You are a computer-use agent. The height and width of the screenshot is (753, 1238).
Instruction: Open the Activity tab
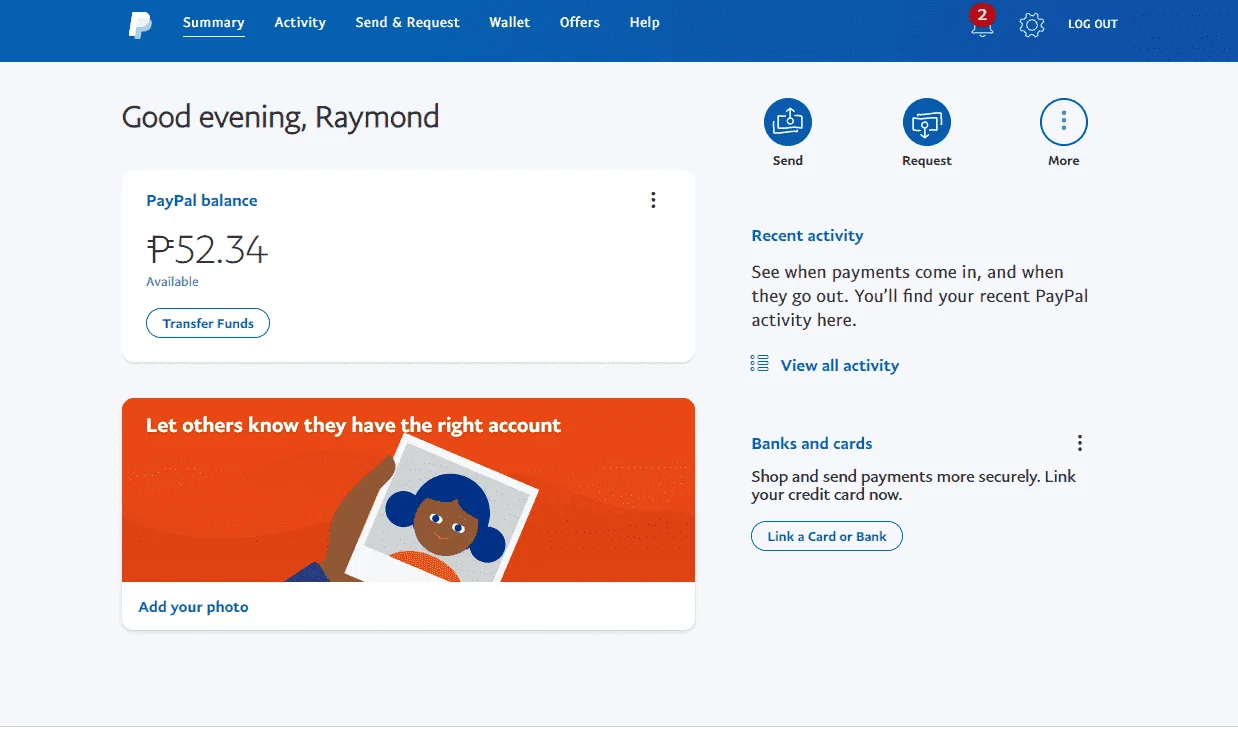coord(300,22)
